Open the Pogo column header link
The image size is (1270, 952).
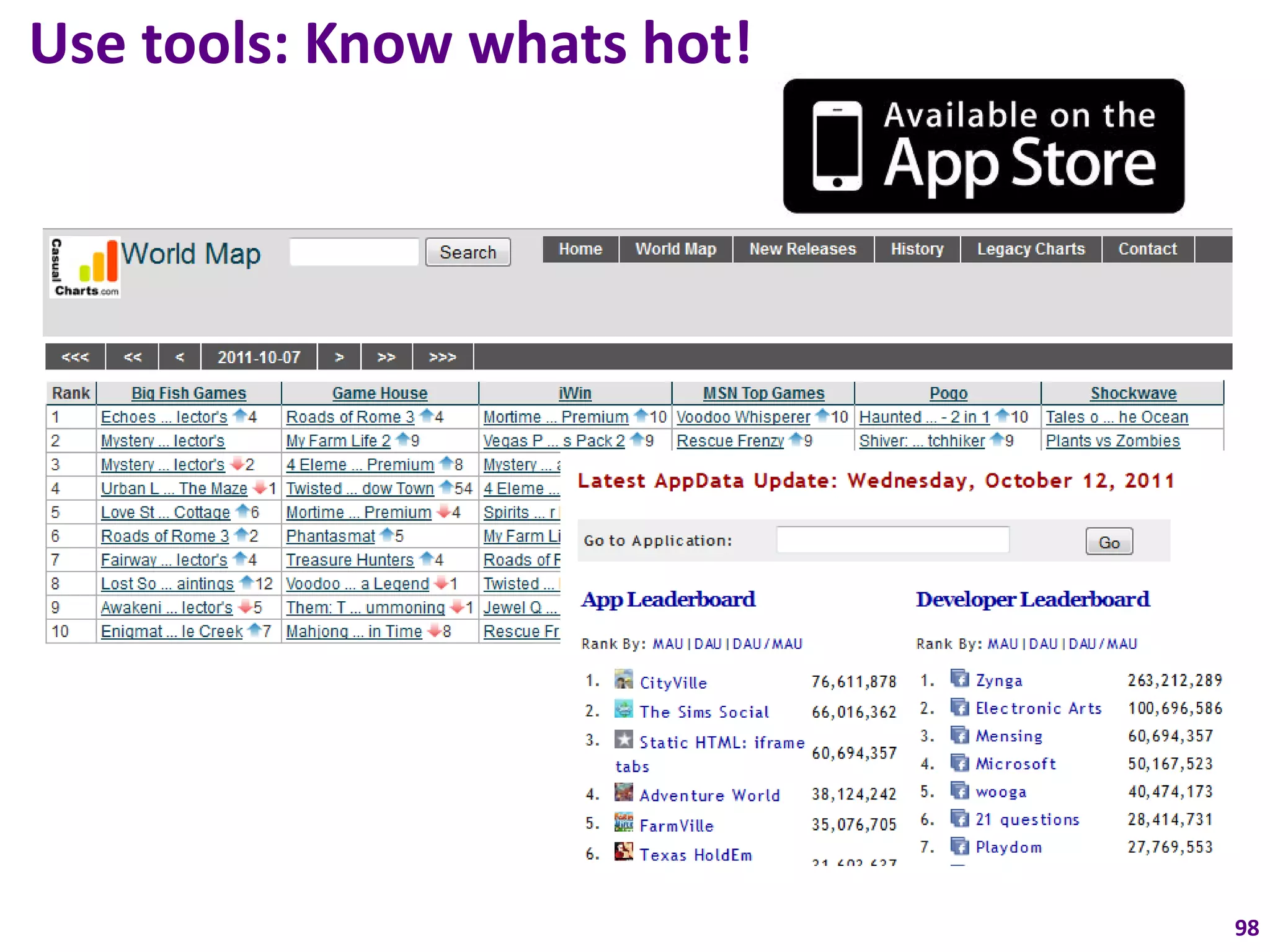coord(949,393)
